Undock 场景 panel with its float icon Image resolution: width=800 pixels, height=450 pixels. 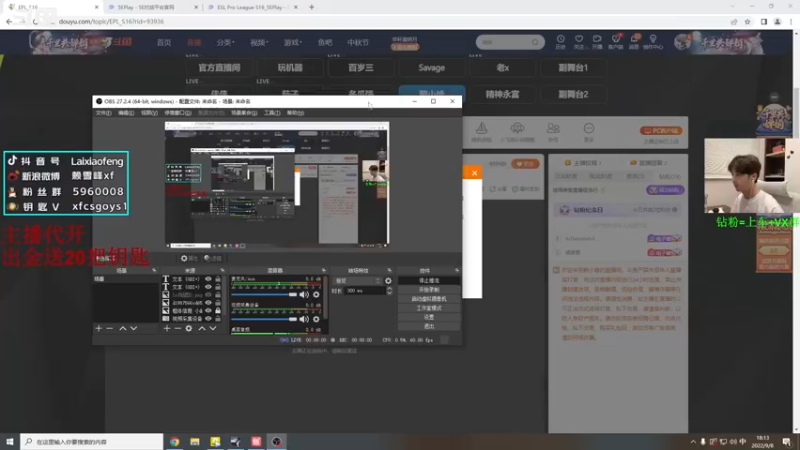(154, 270)
